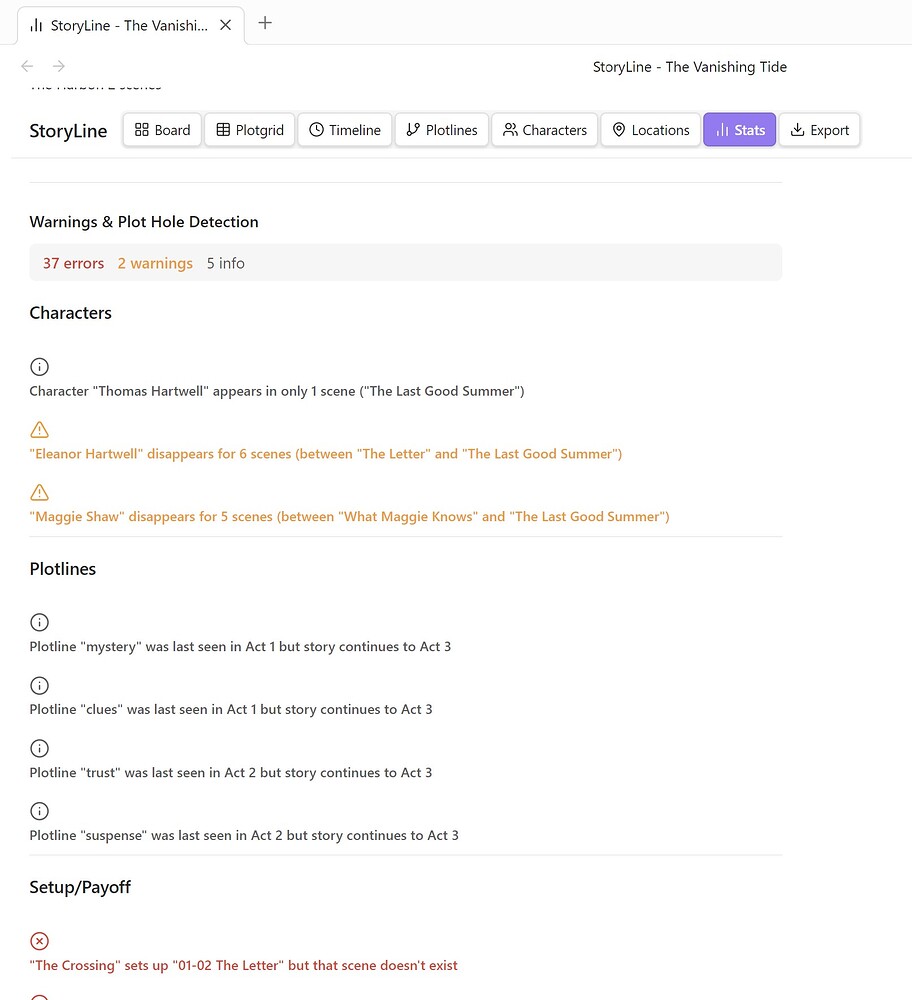Click the 2 warnings filter
This screenshot has height=1000, width=912.
click(x=155, y=263)
